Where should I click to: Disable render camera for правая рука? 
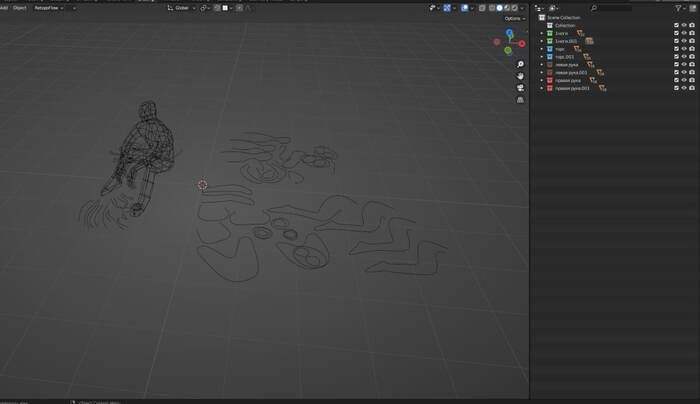[692, 80]
